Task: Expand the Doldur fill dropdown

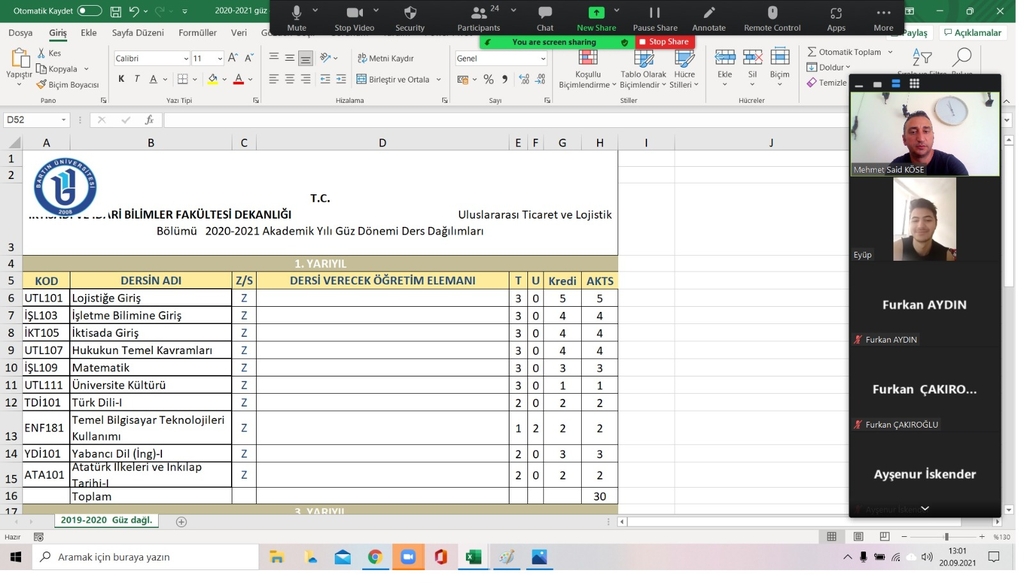Action: click(848, 67)
